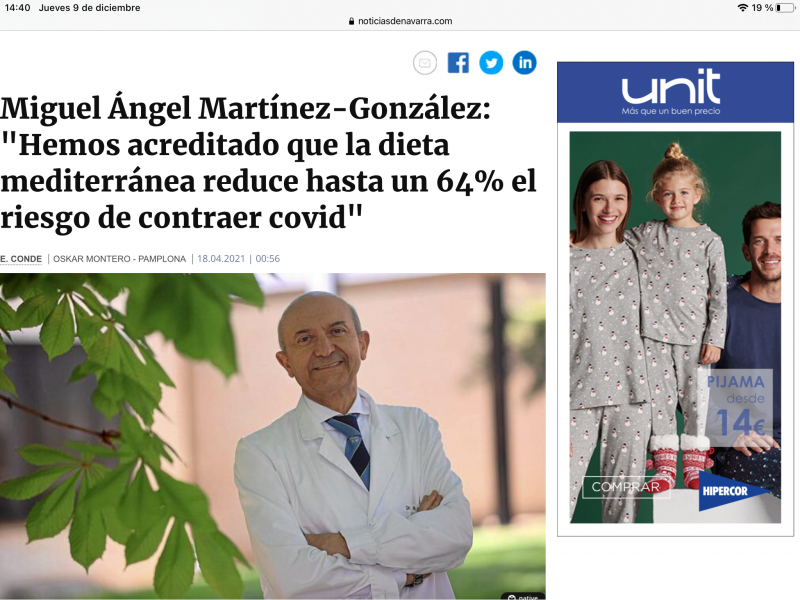
Task: Share article via email icon
Action: coord(424,63)
